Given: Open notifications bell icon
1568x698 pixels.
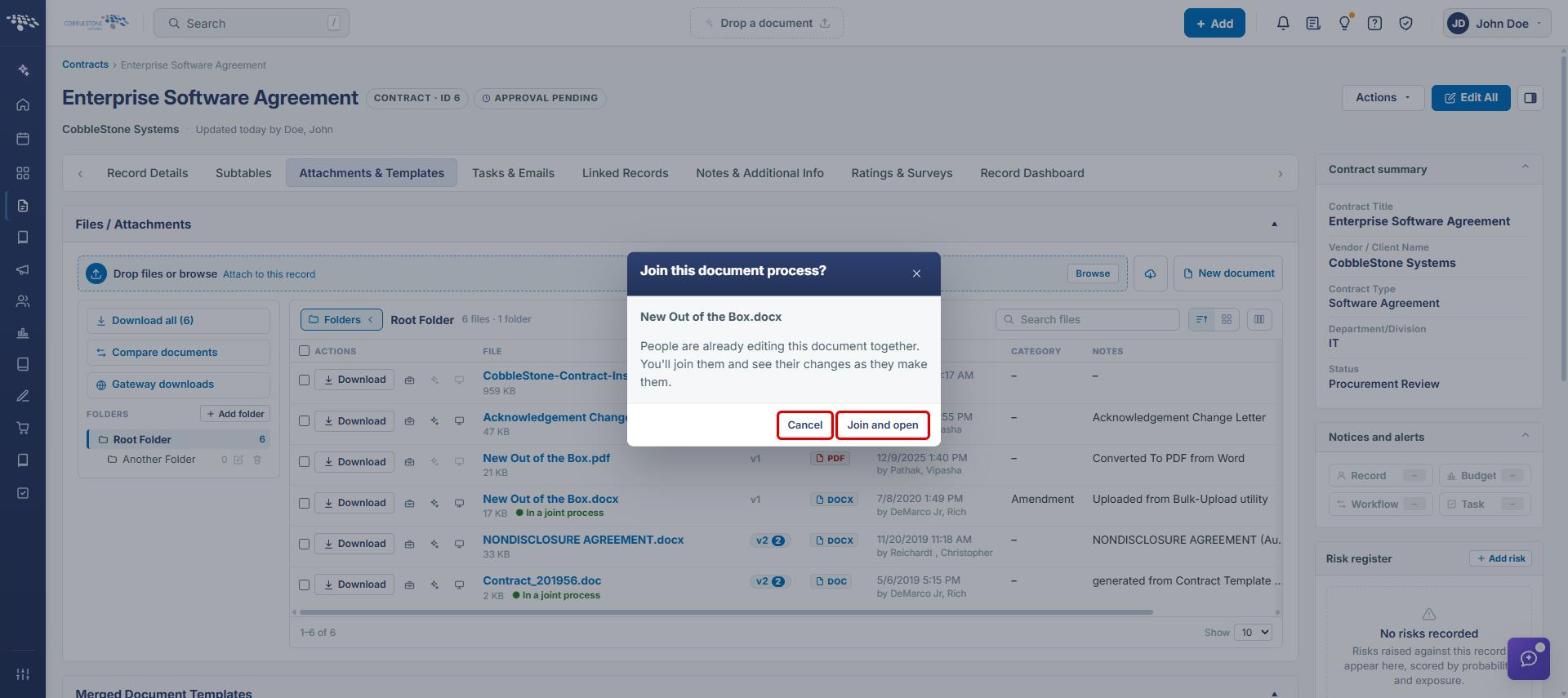Looking at the screenshot, I should coord(1283,23).
